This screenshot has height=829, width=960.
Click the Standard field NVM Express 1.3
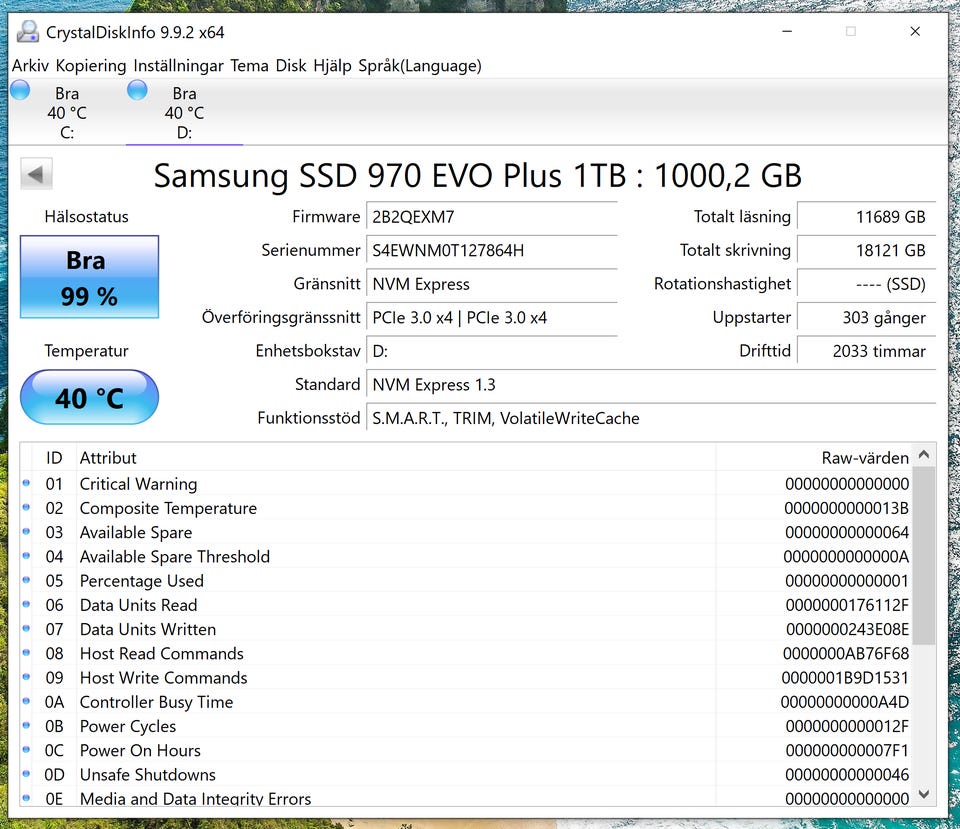[x=651, y=385]
